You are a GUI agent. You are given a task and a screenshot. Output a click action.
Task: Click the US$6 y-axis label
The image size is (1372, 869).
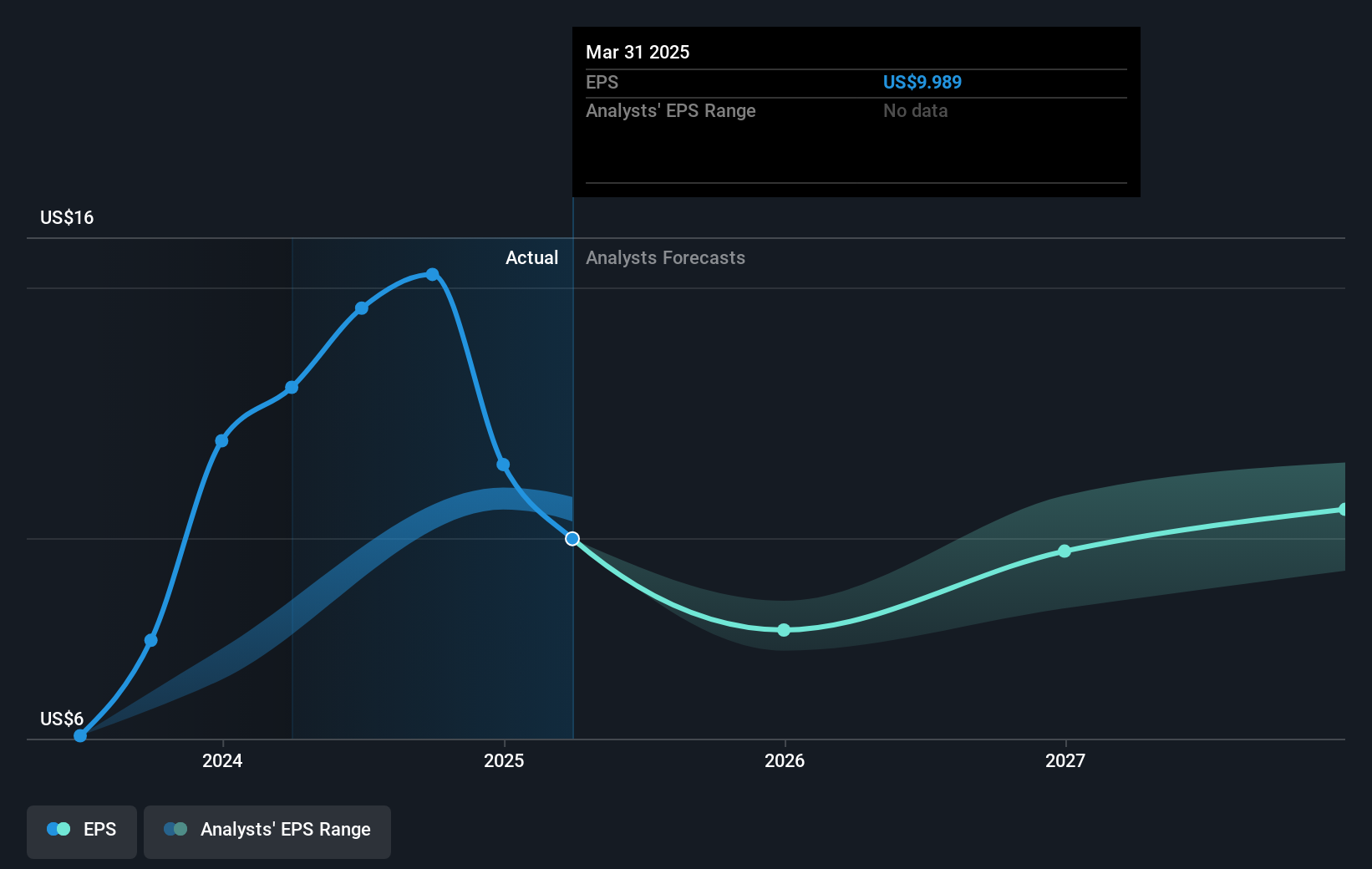tap(62, 719)
